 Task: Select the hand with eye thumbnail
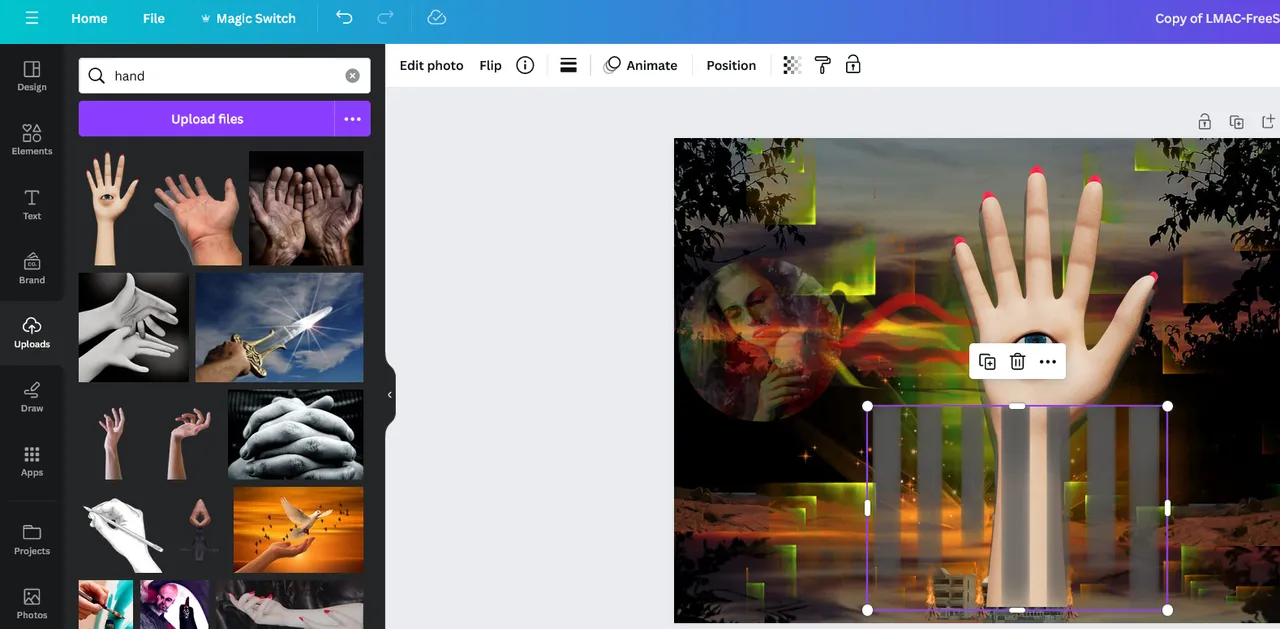point(111,208)
